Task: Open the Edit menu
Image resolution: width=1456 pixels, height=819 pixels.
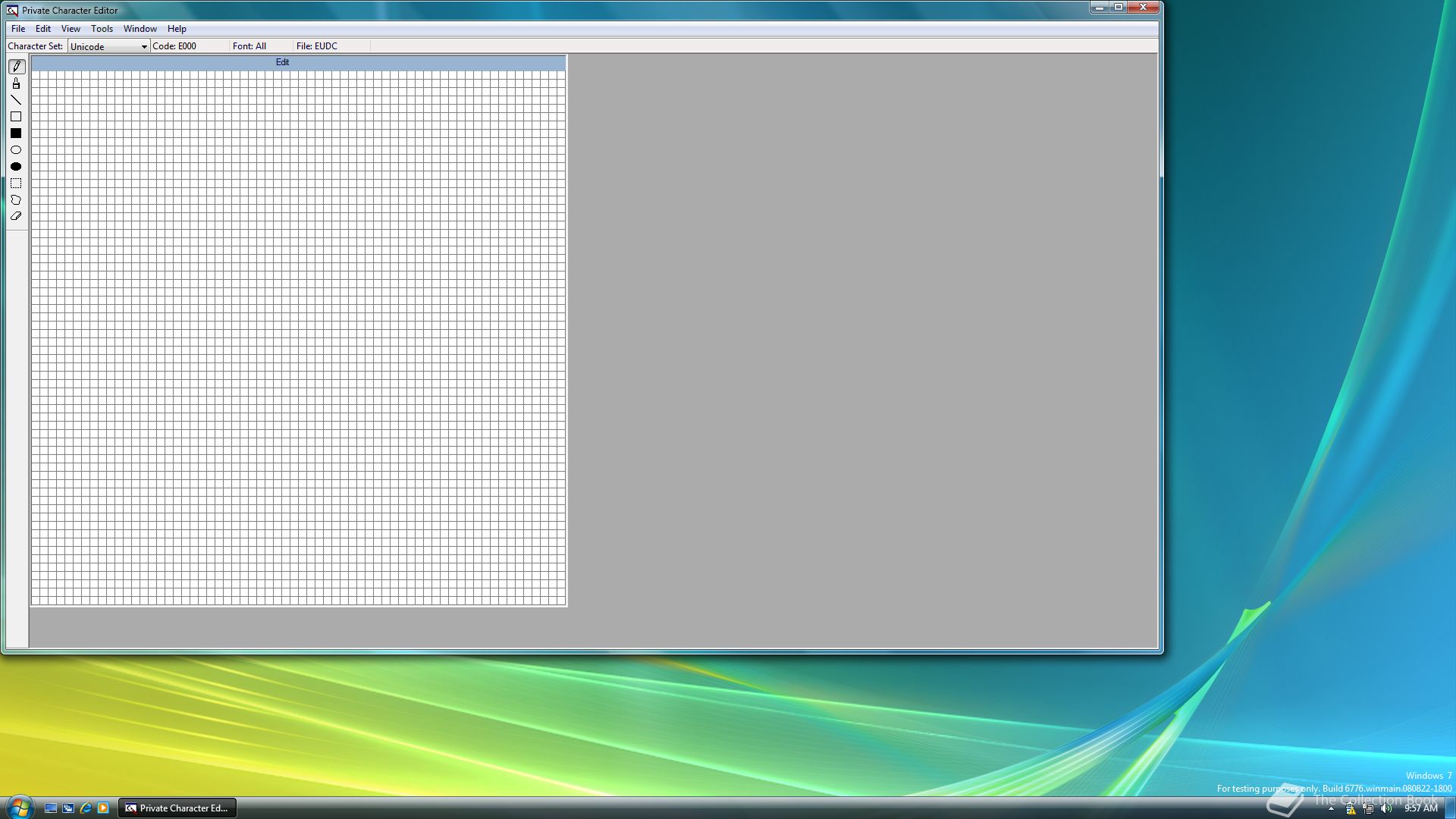Action: click(43, 29)
